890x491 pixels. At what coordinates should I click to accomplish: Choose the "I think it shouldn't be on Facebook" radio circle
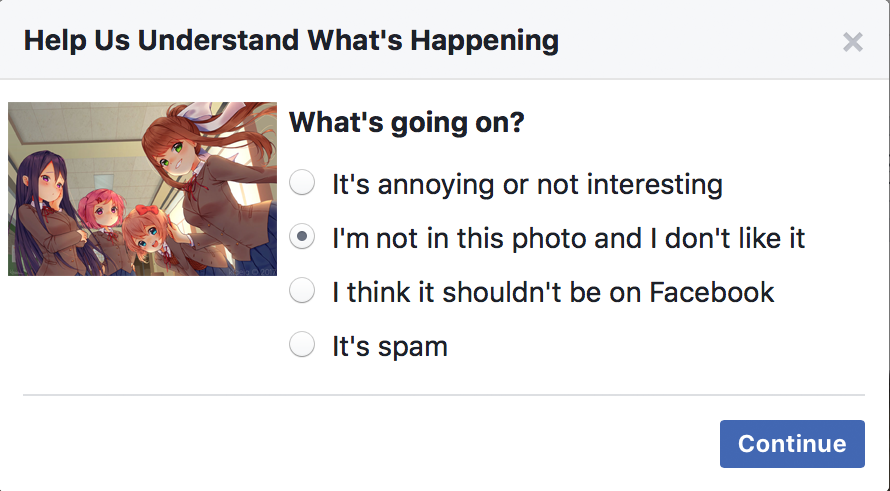click(x=302, y=291)
